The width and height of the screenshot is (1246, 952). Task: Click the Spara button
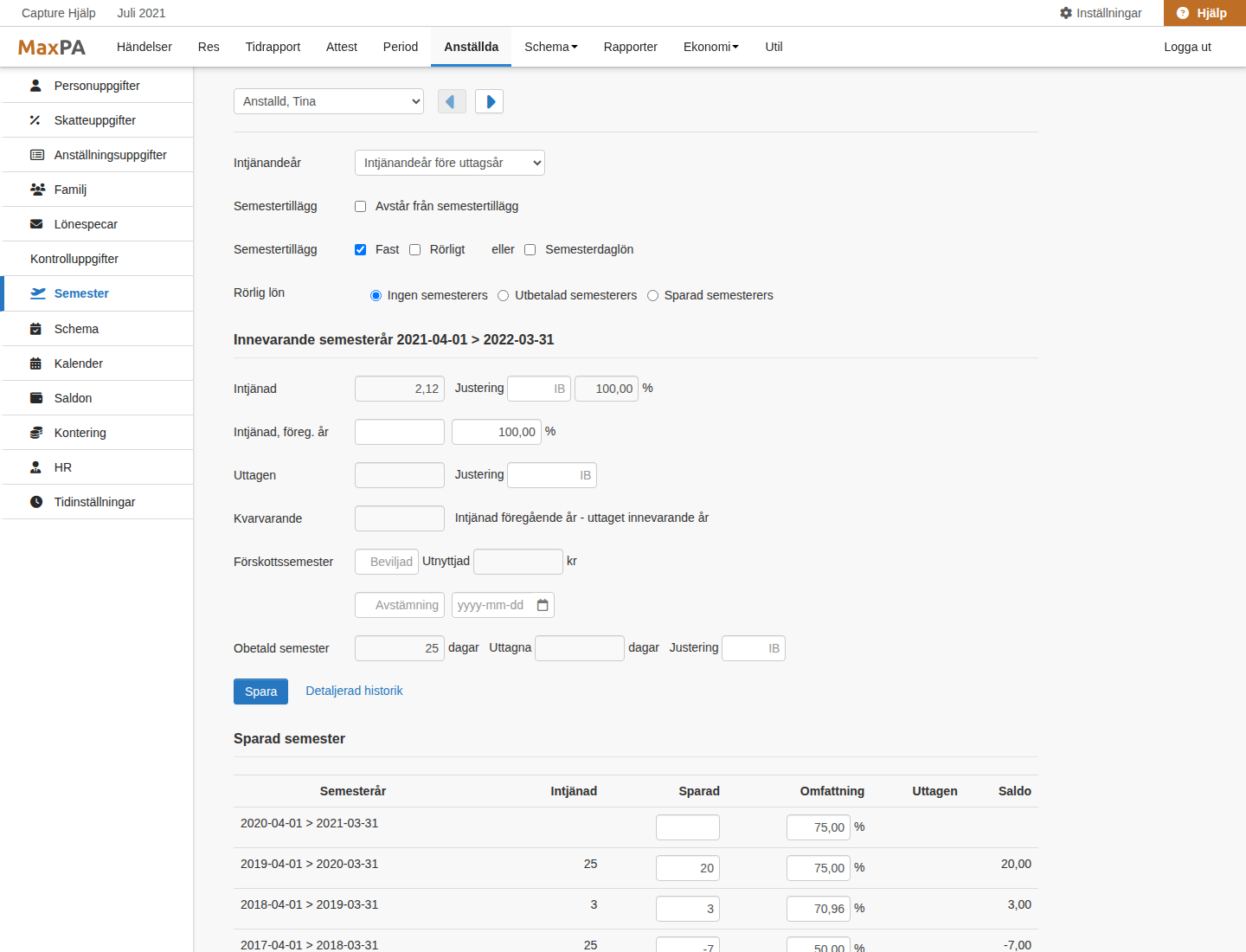260,691
